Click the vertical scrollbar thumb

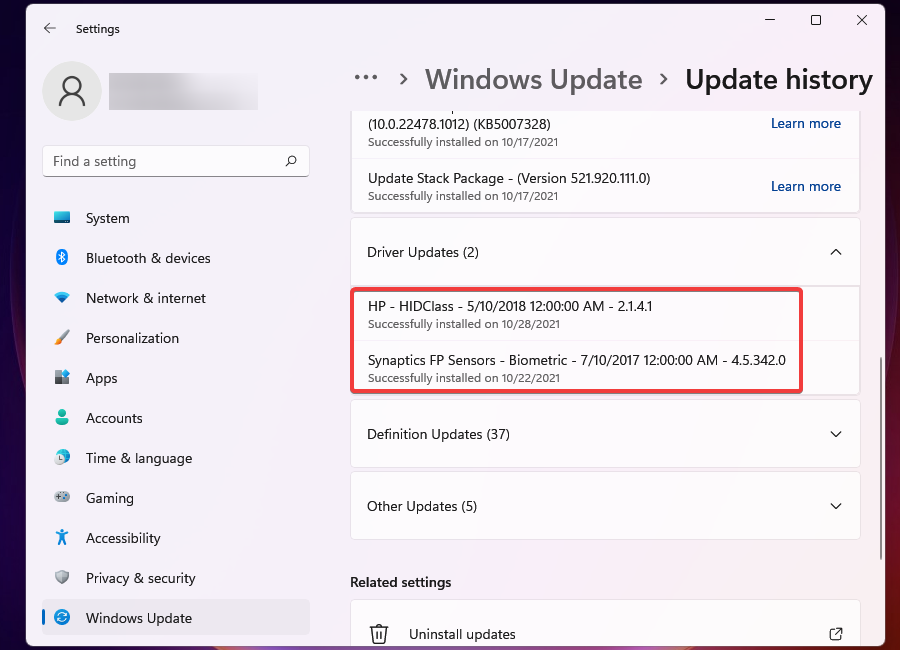point(880,458)
